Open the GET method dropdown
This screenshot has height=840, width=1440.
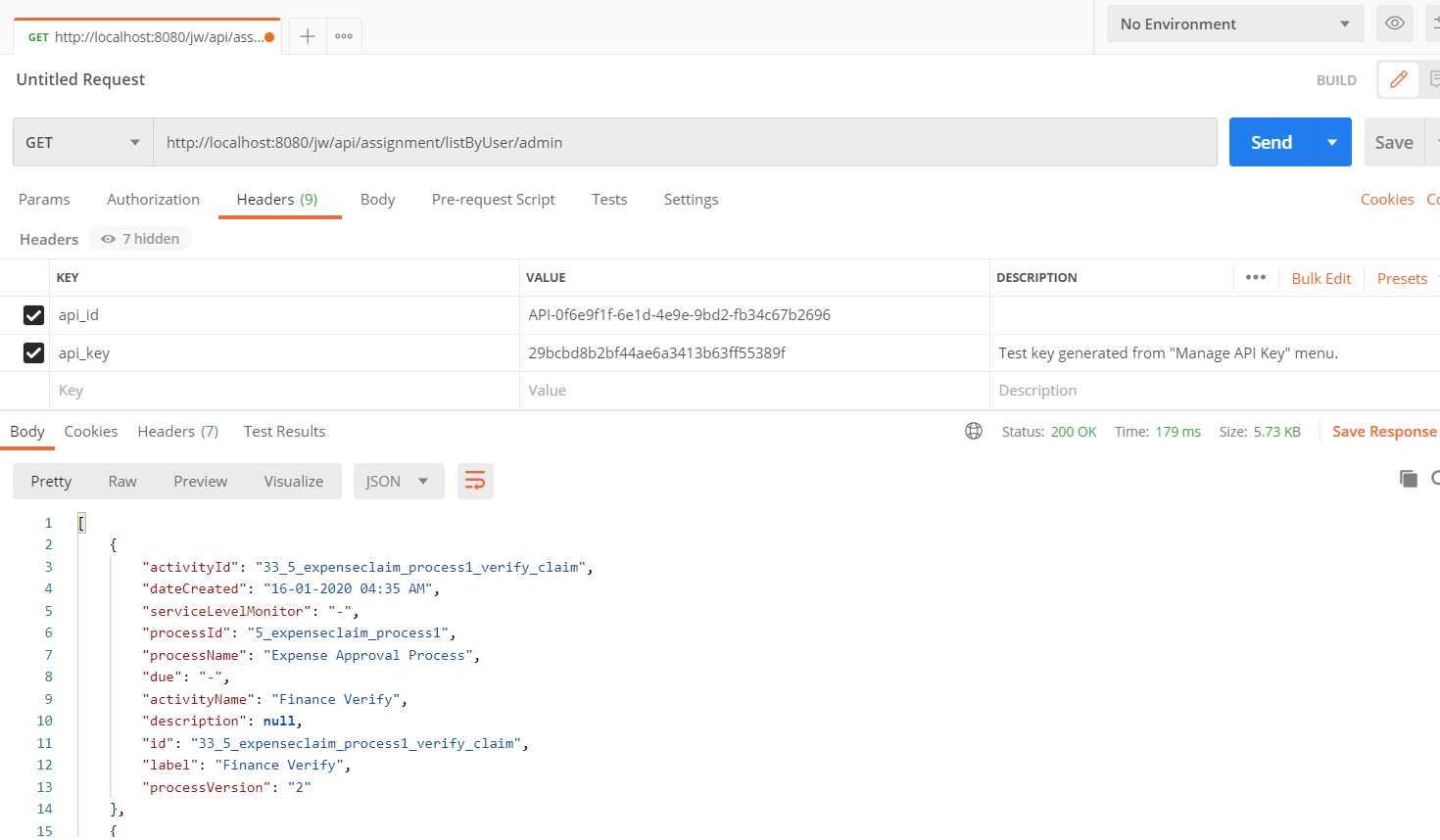[x=82, y=142]
